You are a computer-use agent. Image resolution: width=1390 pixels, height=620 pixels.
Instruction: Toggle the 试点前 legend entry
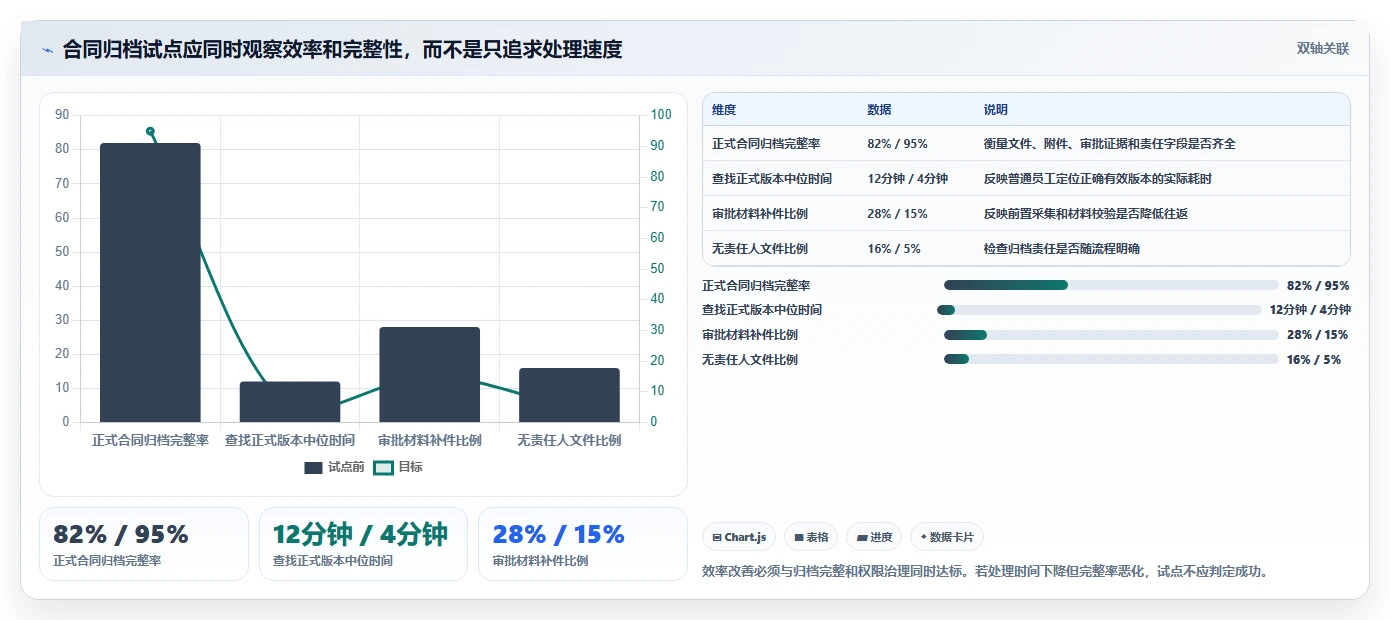334,467
